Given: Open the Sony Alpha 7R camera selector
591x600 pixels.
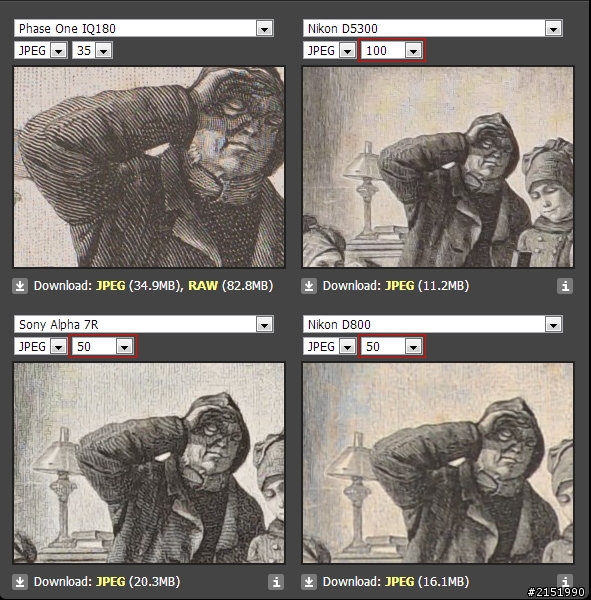Looking at the screenshot, I should click(144, 324).
